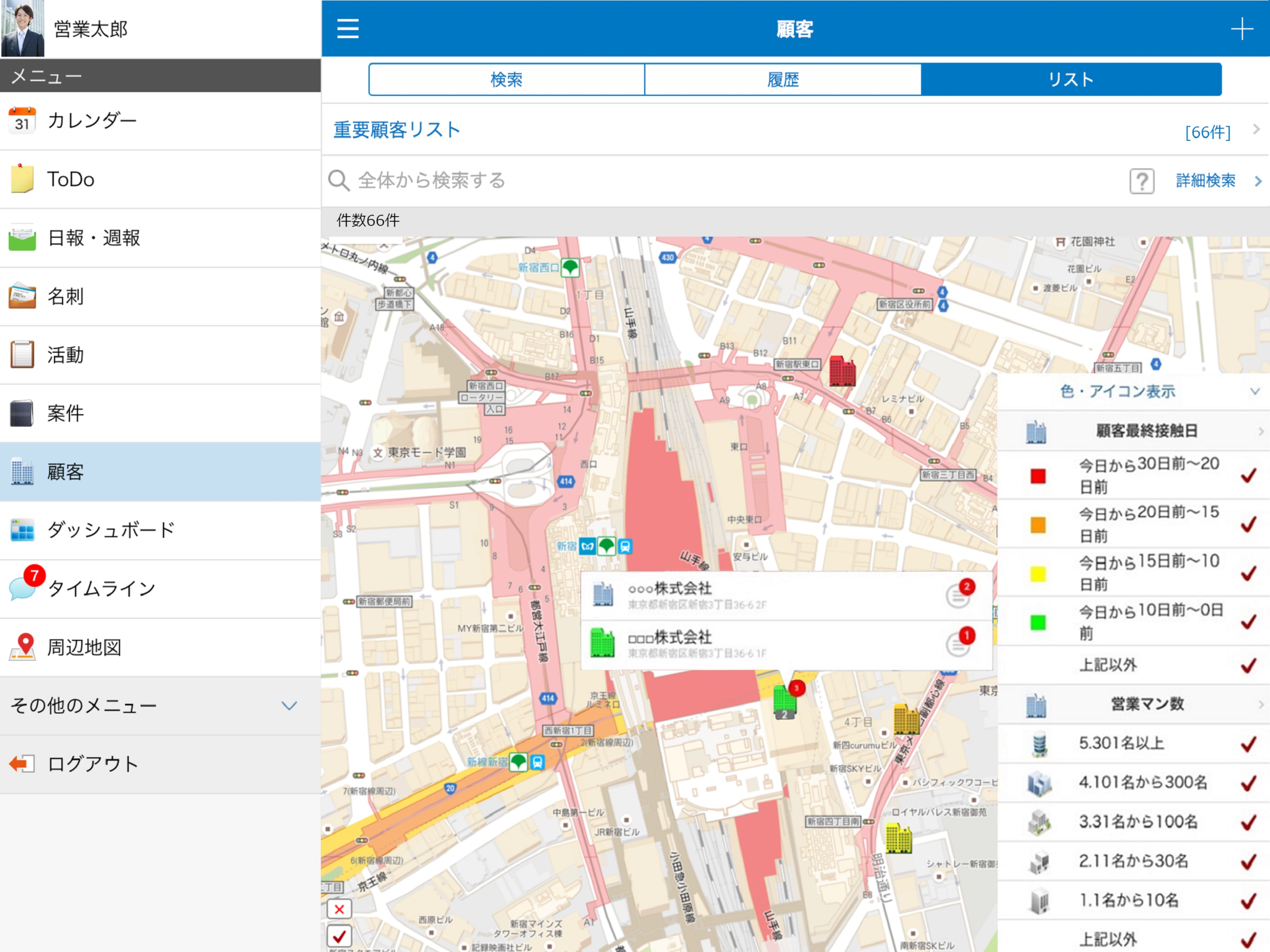The width and height of the screenshot is (1270, 952).
Task: Open タイムライン speech bubble icon
Action: point(23,588)
